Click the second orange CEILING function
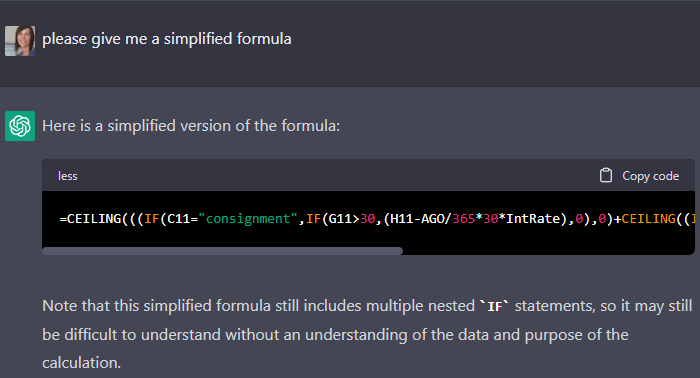This screenshot has height=378, width=700. pyautogui.click(x=648, y=219)
